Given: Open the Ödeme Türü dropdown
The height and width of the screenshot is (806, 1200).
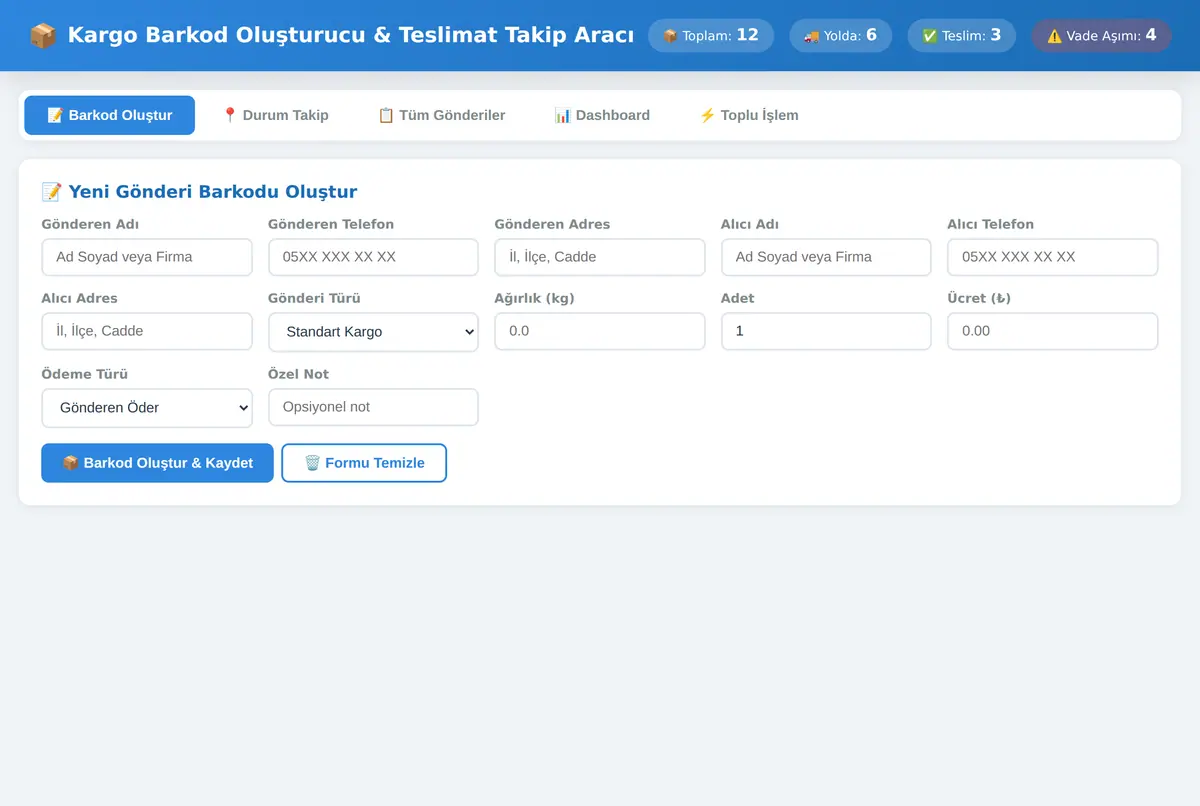Looking at the screenshot, I should click(x=147, y=408).
